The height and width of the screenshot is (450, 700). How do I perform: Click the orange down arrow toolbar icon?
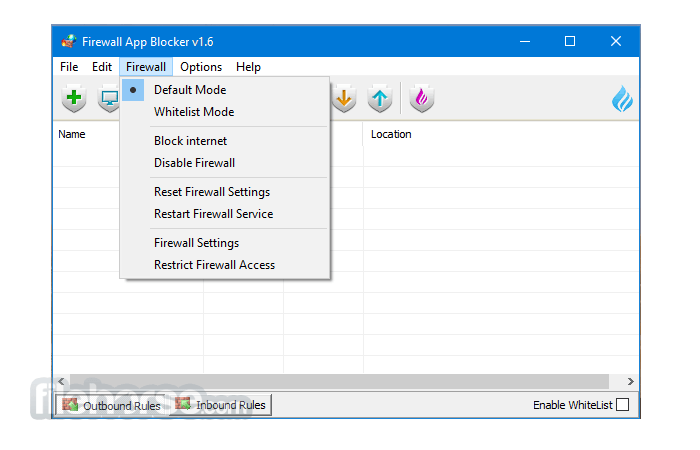(344, 98)
